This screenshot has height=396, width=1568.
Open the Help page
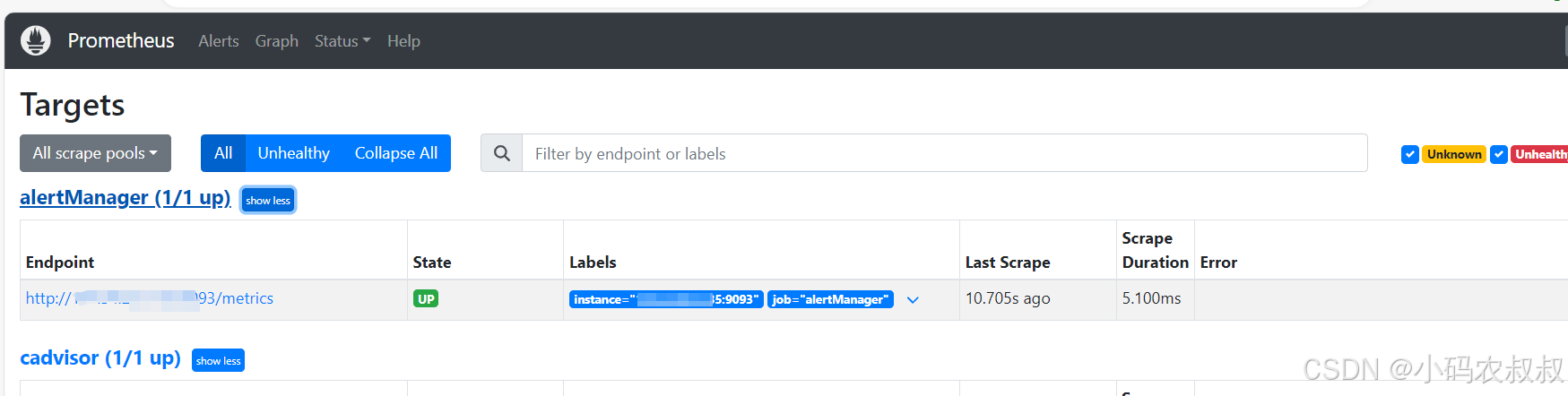403,41
